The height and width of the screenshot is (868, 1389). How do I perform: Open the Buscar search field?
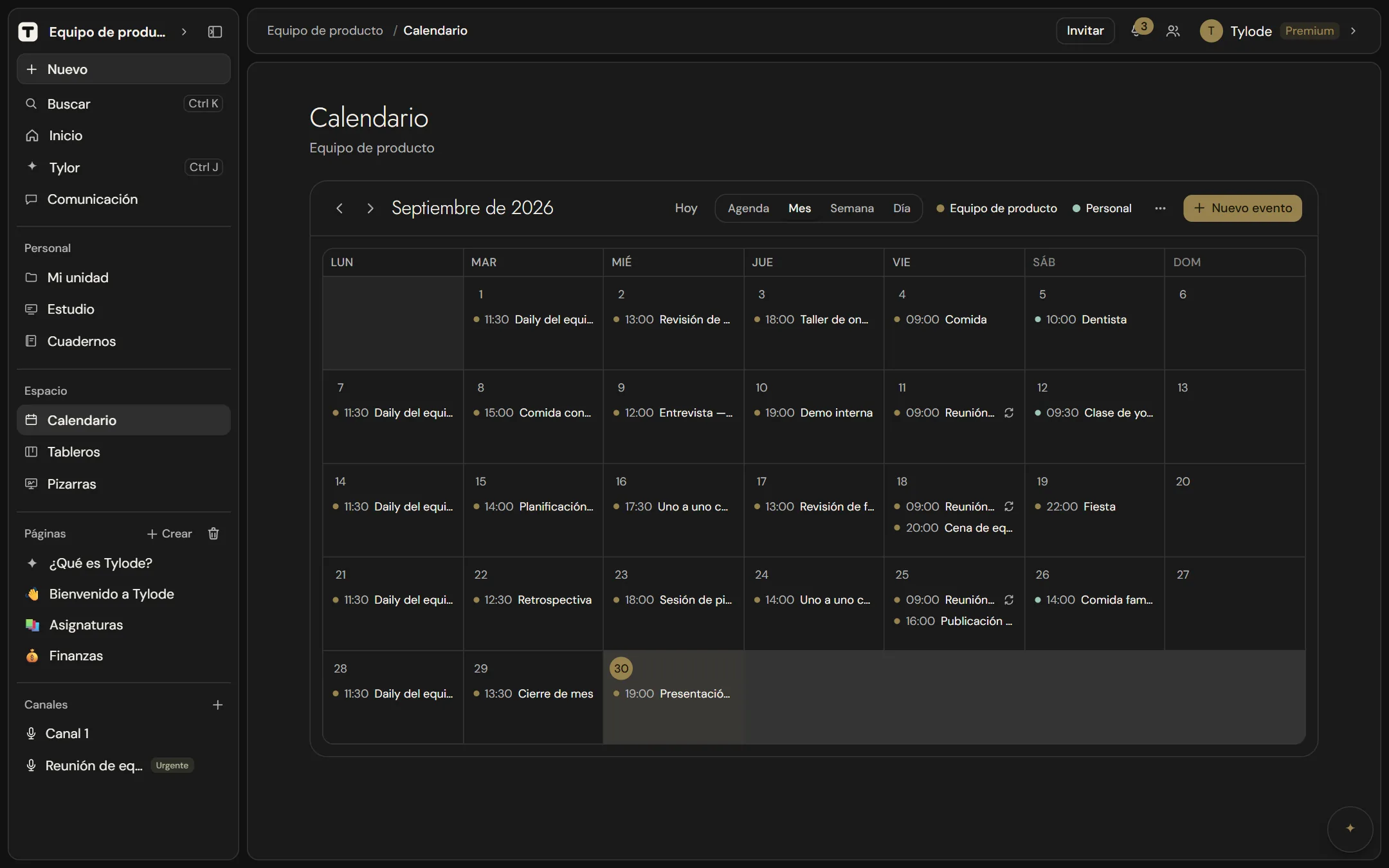tap(123, 104)
